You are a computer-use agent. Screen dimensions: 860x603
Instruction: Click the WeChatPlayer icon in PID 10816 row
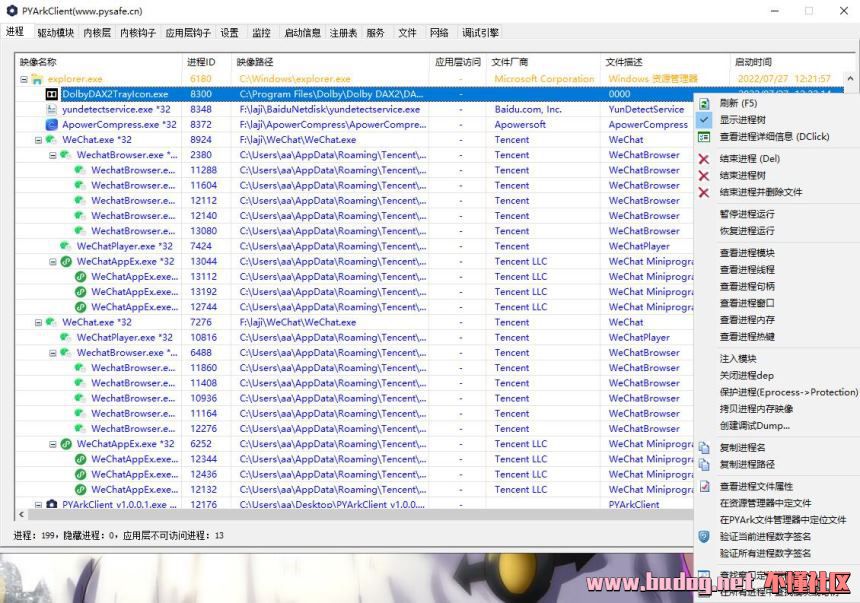pyautogui.click(x=65, y=337)
